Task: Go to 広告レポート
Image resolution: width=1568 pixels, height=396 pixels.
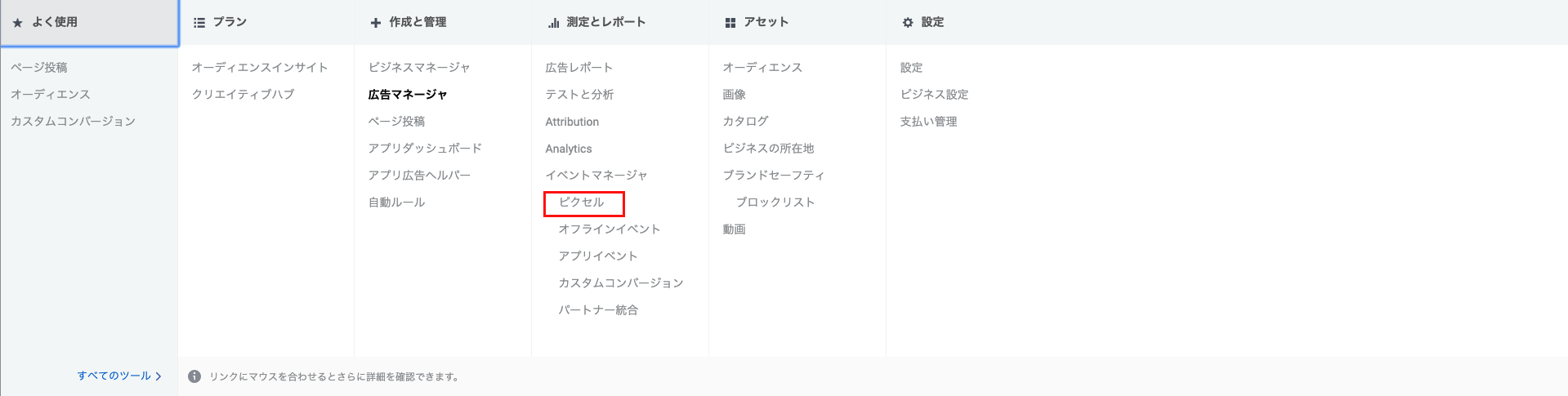Action: pyautogui.click(x=579, y=68)
